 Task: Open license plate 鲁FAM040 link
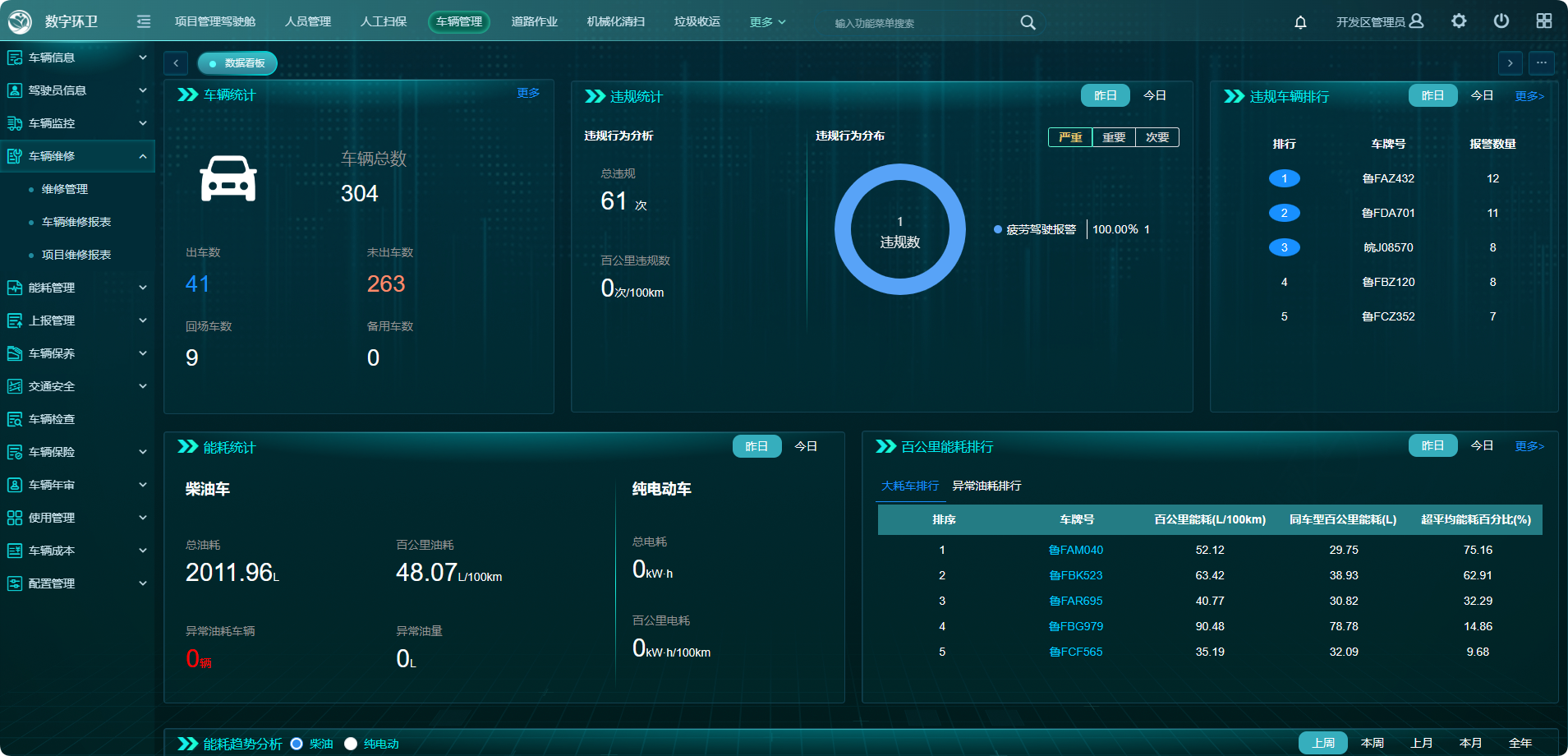coord(1075,550)
